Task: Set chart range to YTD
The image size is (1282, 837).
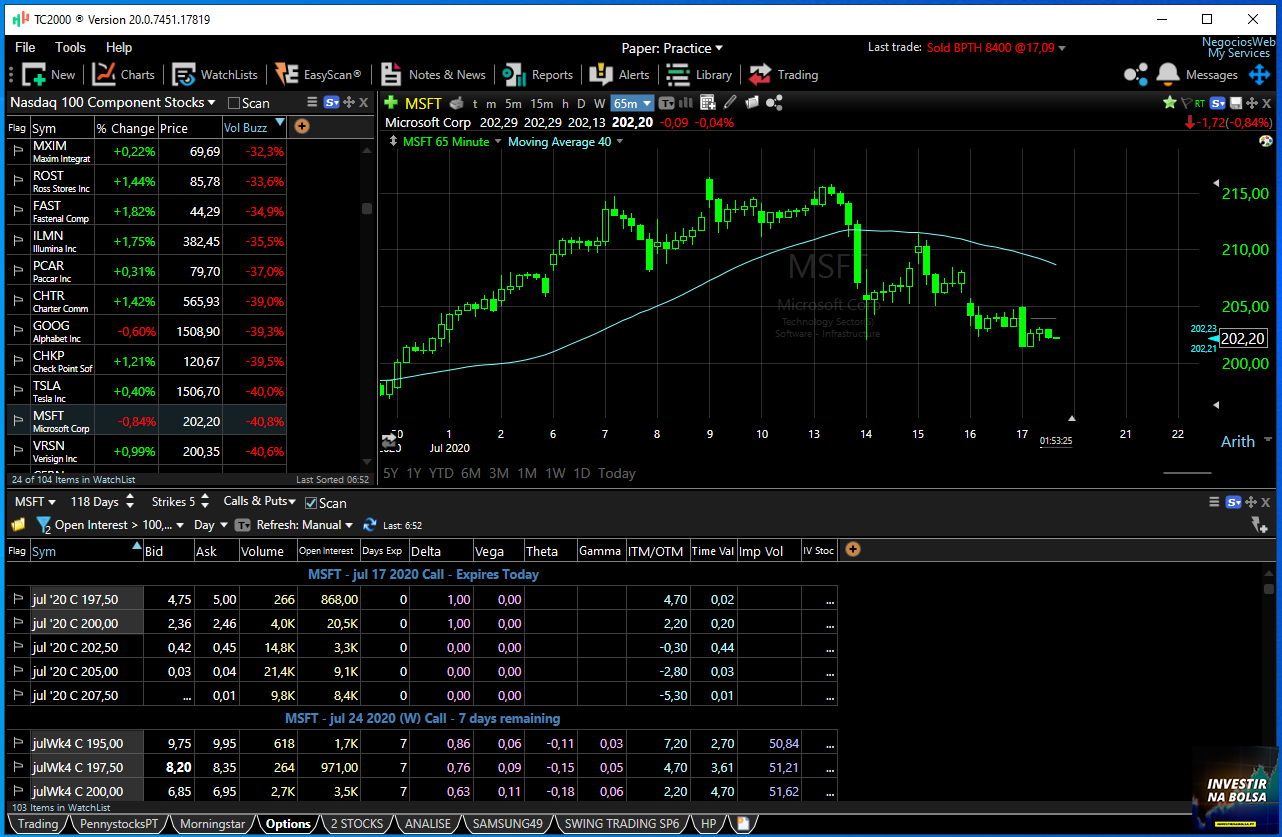Action: [441, 473]
